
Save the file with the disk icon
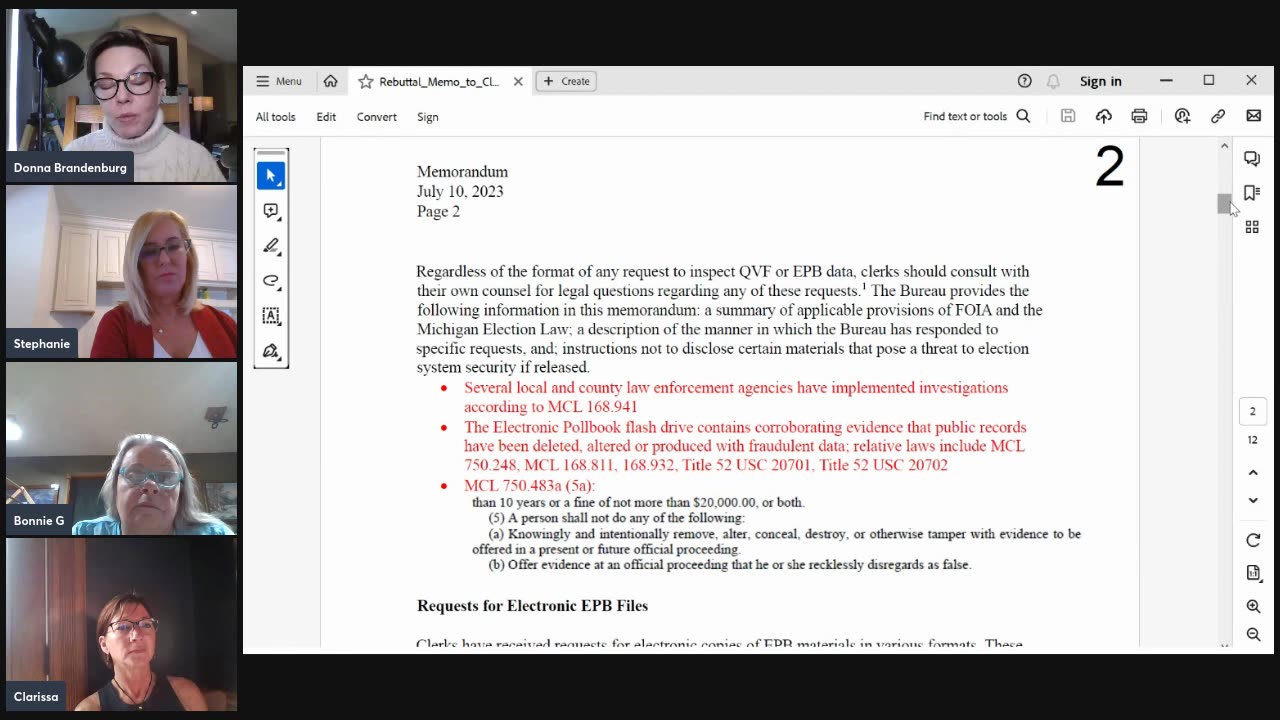(1068, 116)
